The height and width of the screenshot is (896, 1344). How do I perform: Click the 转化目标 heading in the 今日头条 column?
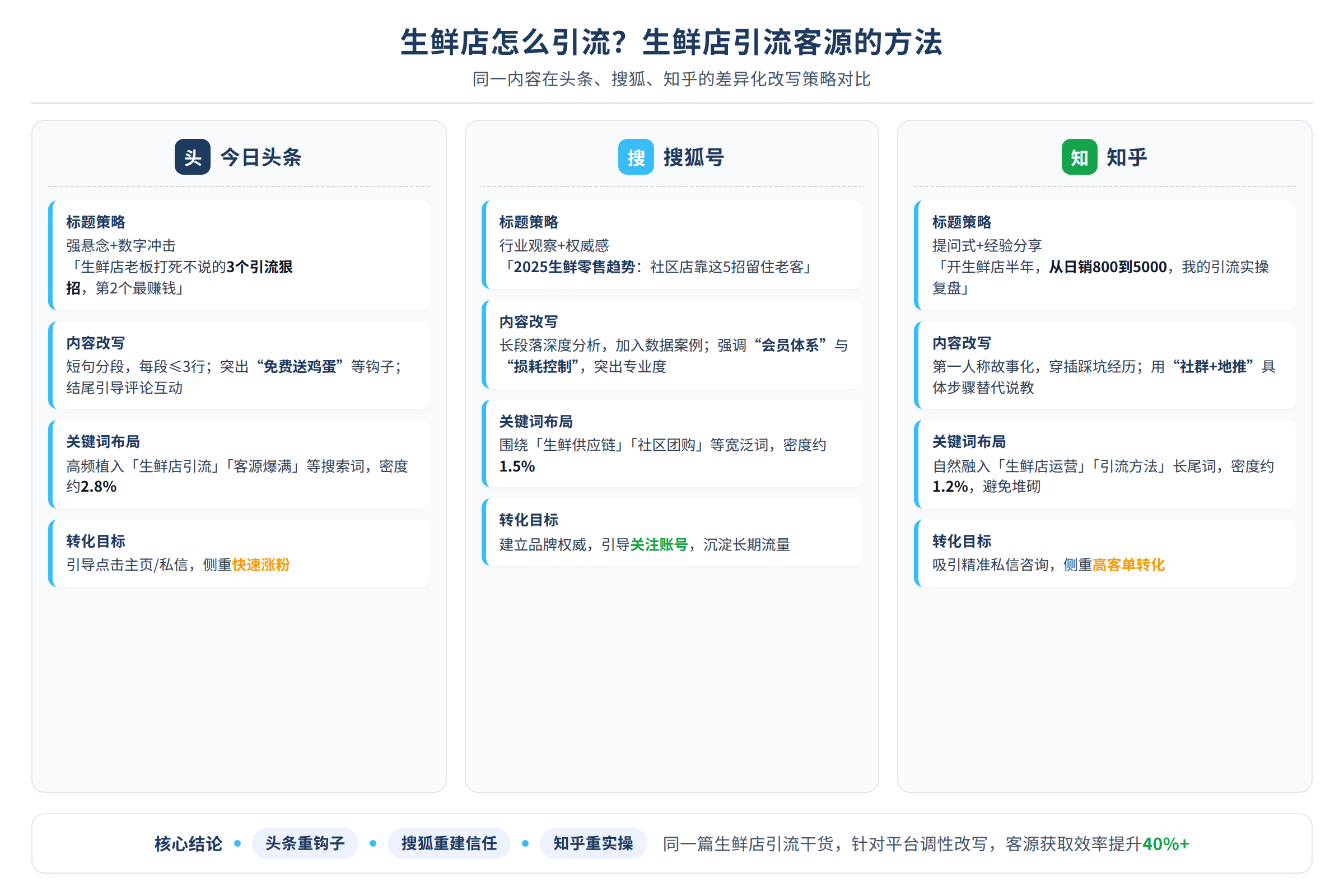click(x=95, y=541)
